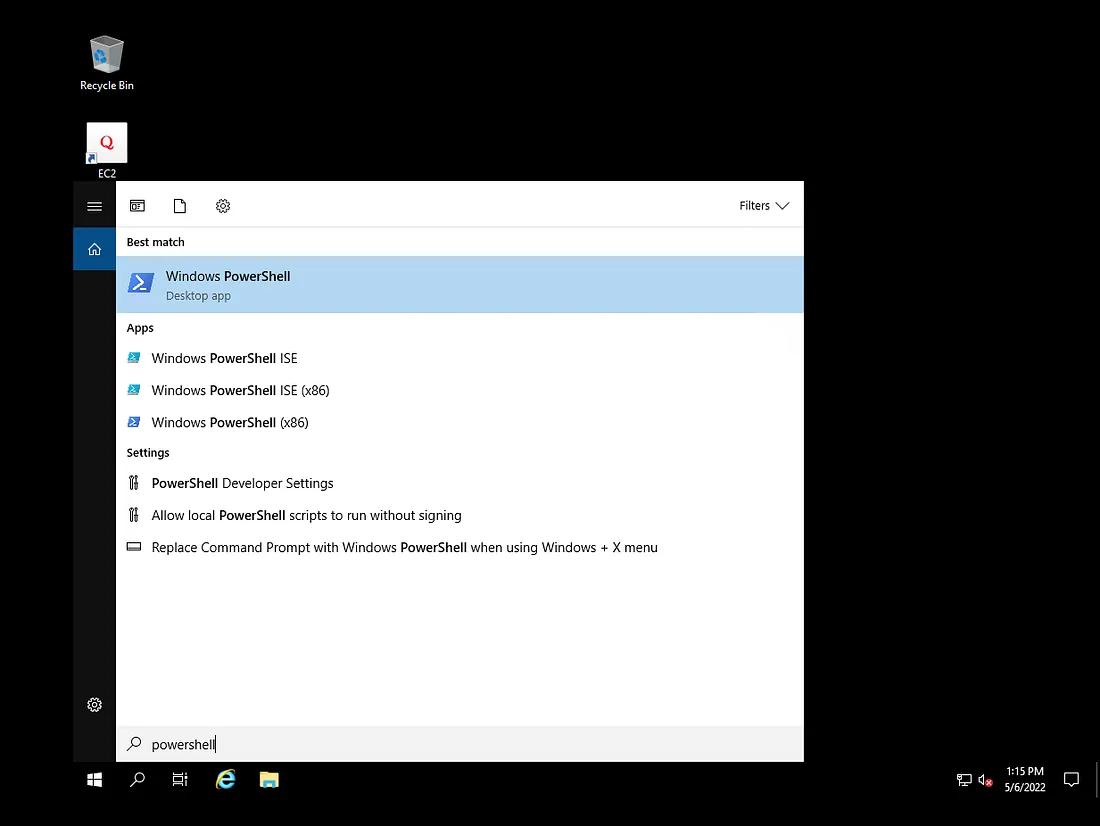
Task: Open File Explorer from taskbar
Action: pyautogui.click(x=269, y=780)
